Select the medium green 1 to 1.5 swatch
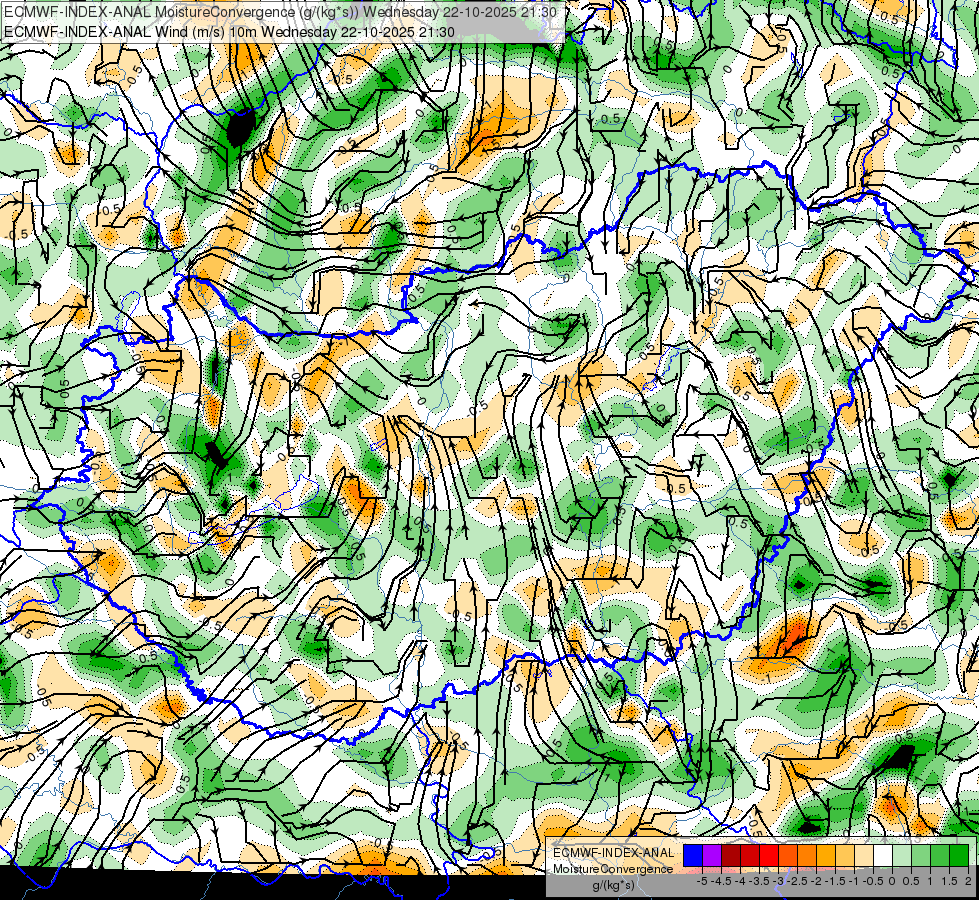Screen dimensions: 979x900 click(x=940, y=855)
